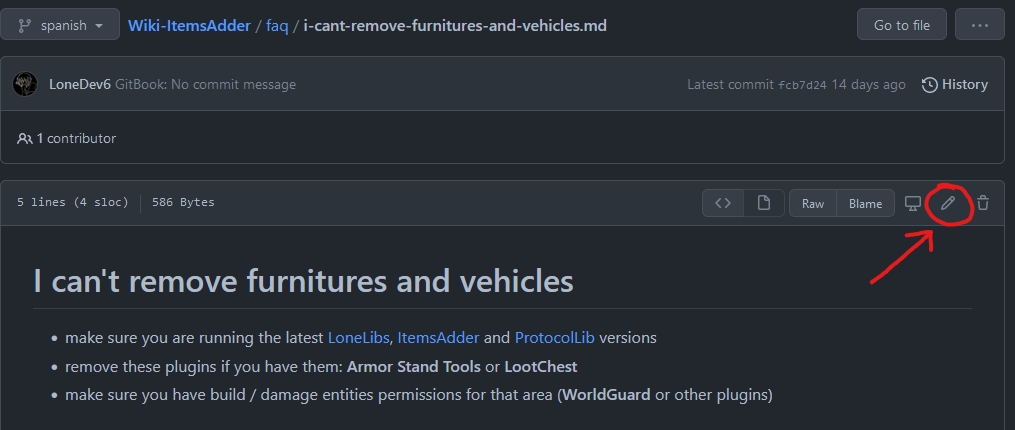Click the contributors people icon
Screen dimensions: 1015x430
[24, 139]
